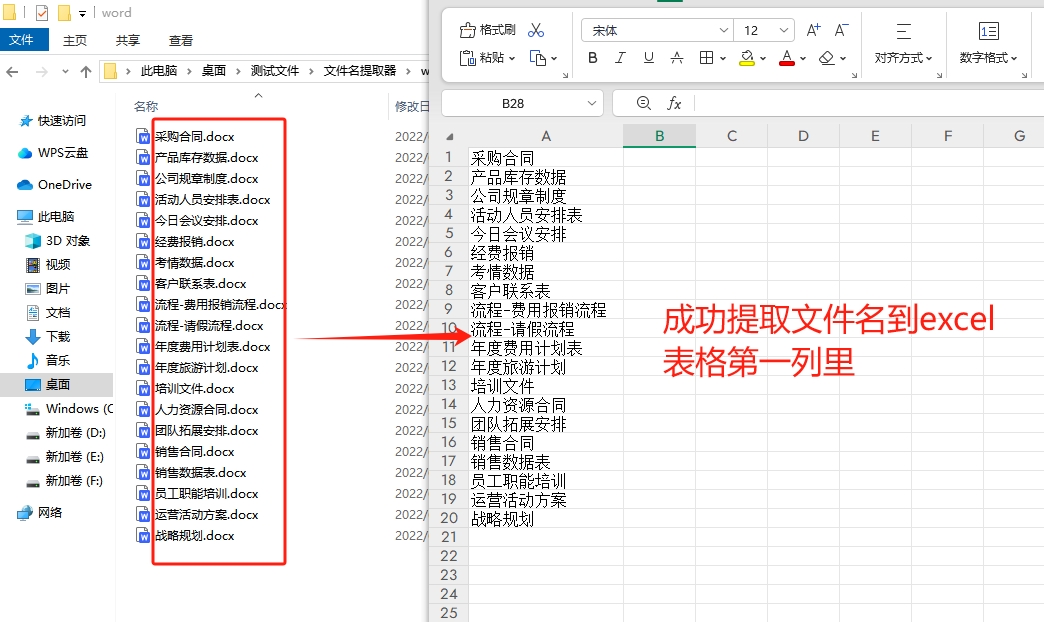This screenshot has width=1044, height=622.
Task: Open recent locations dropdown in Explorer
Action: (x=65, y=71)
